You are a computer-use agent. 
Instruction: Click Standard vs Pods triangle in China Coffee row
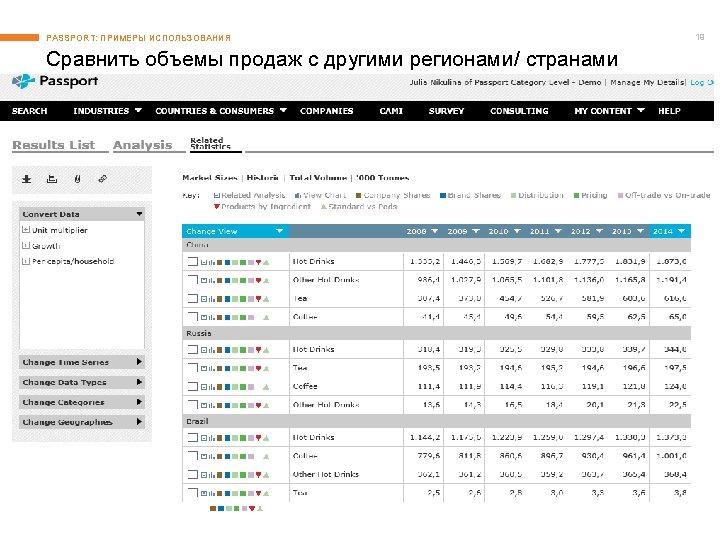[x=266, y=317]
